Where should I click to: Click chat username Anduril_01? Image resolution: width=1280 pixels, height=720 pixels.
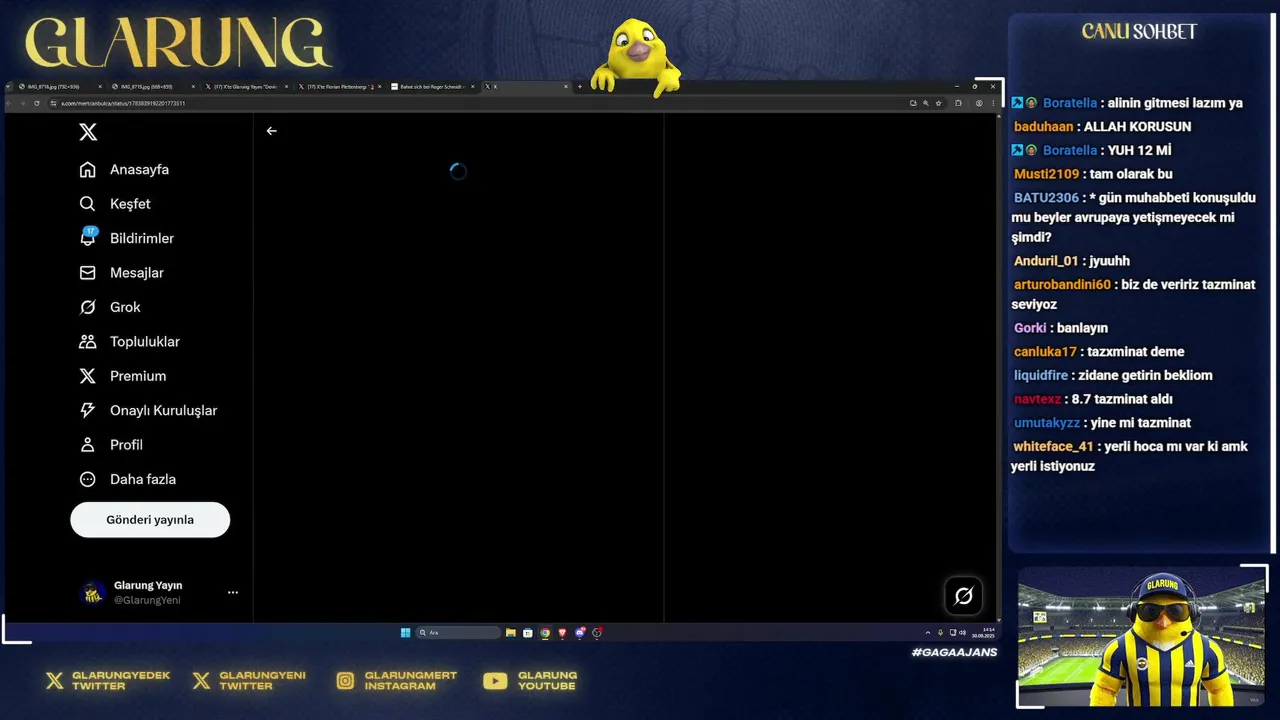tap(1046, 261)
